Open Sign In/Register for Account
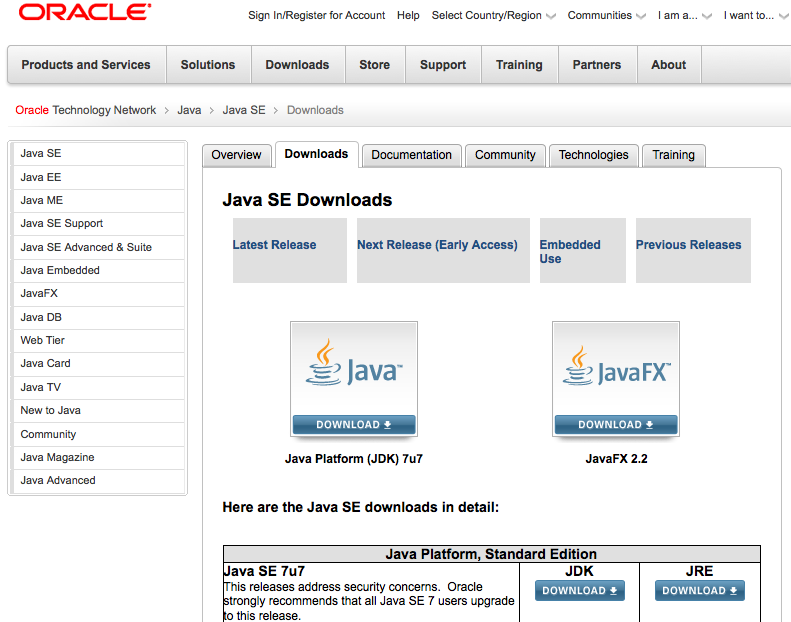Screen dimensions: 791x622 tap(316, 16)
